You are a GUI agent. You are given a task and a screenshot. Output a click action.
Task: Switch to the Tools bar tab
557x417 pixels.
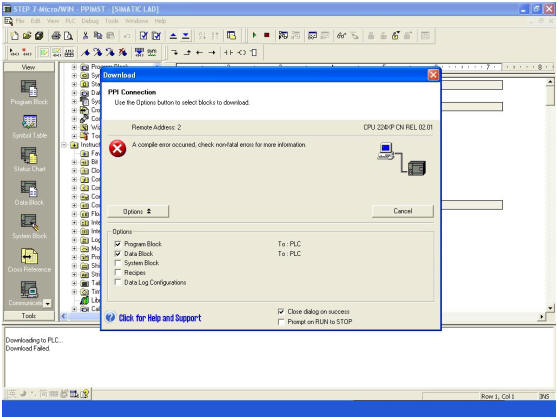tap(29, 316)
